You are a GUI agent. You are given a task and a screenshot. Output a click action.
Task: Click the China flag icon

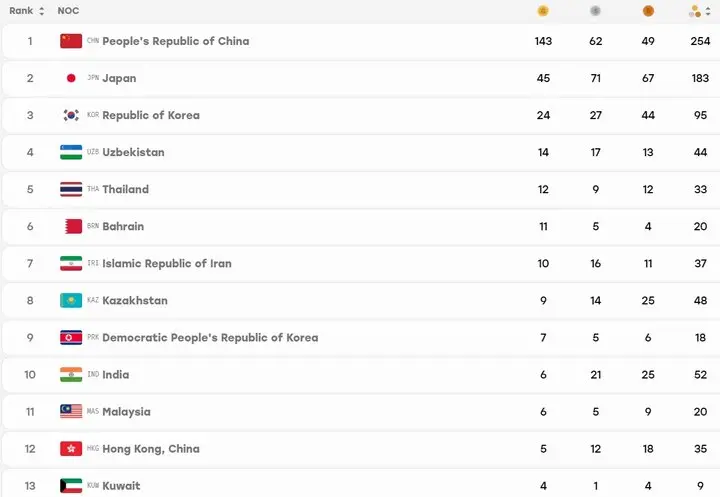(x=71, y=41)
